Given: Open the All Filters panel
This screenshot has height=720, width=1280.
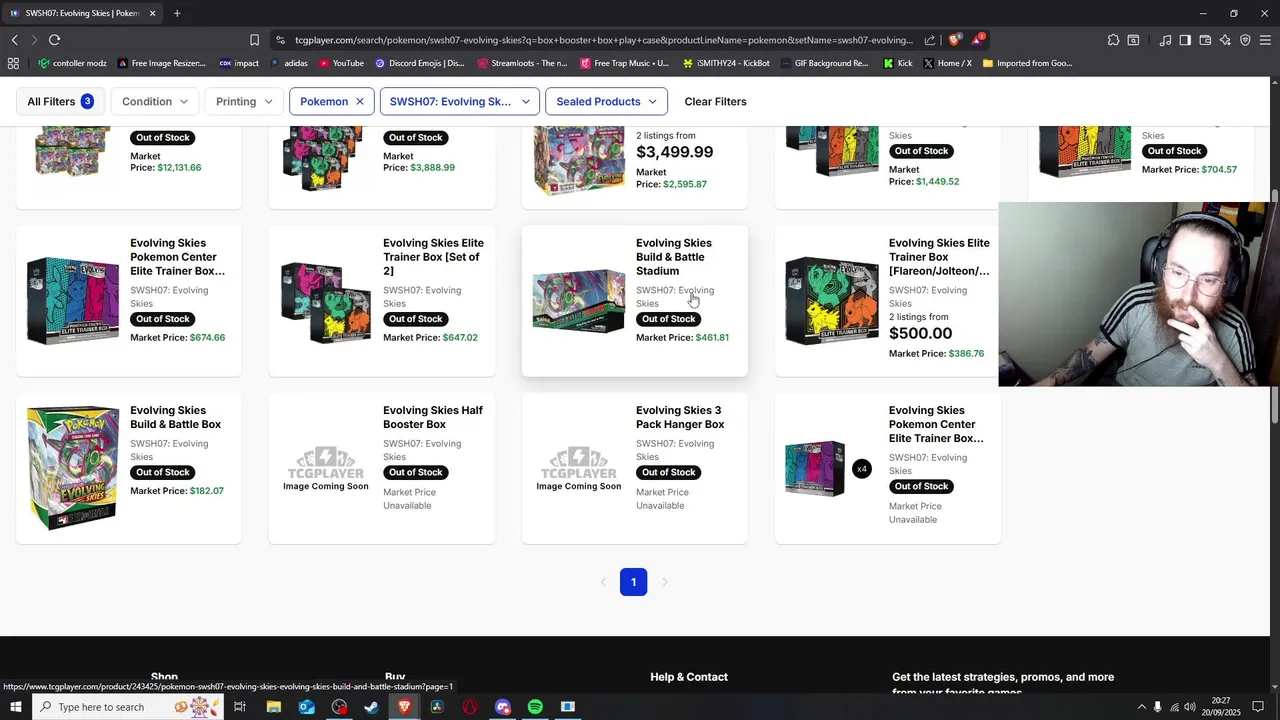Looking at the screenshot, I should point(60,102).
